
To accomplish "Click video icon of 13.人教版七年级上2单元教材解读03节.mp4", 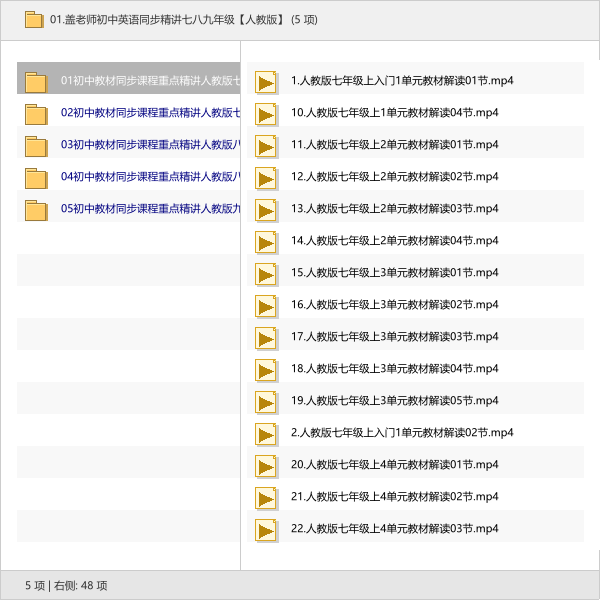I will [266, 210].
